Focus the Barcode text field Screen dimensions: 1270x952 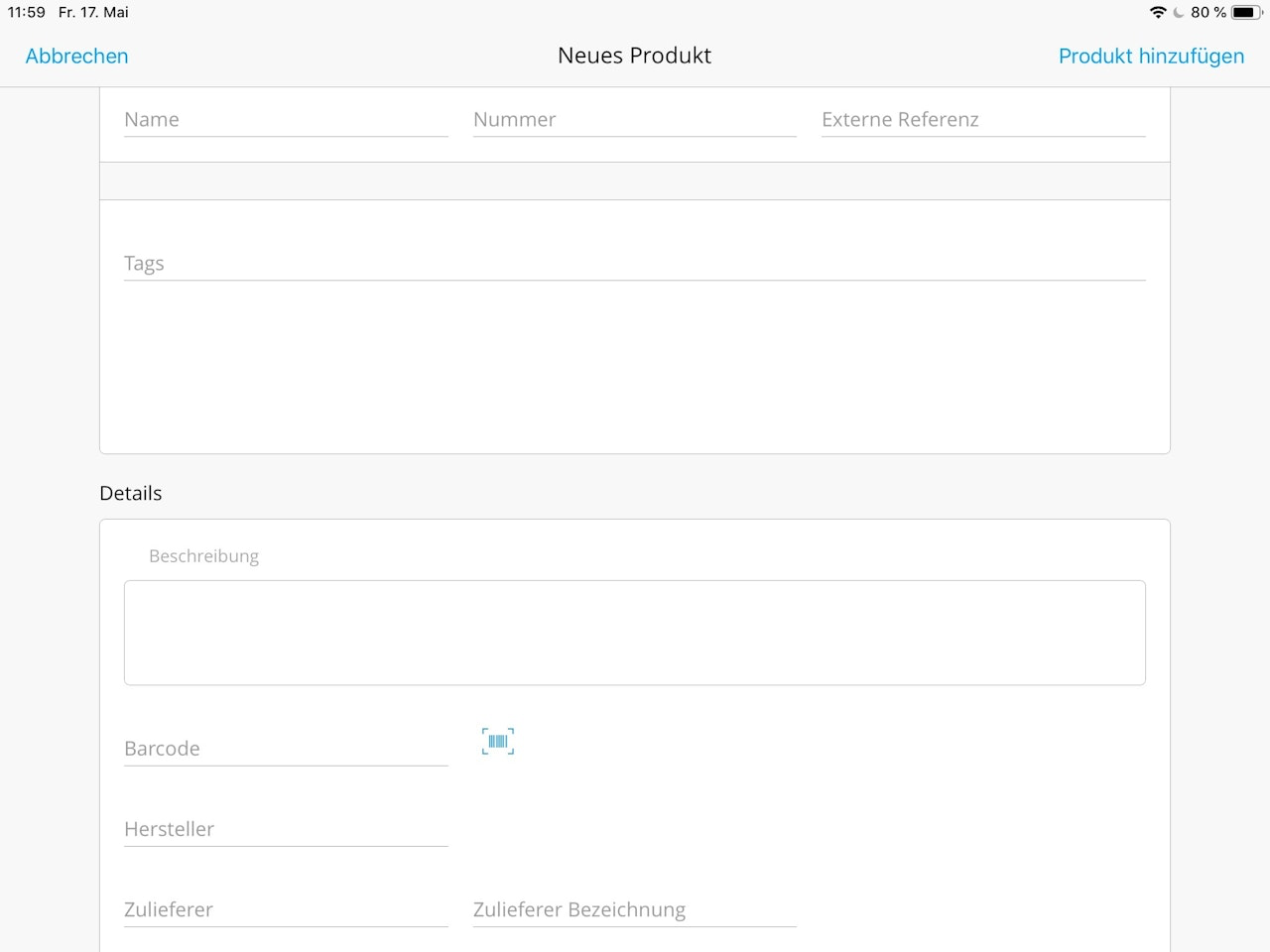[286, 749]
